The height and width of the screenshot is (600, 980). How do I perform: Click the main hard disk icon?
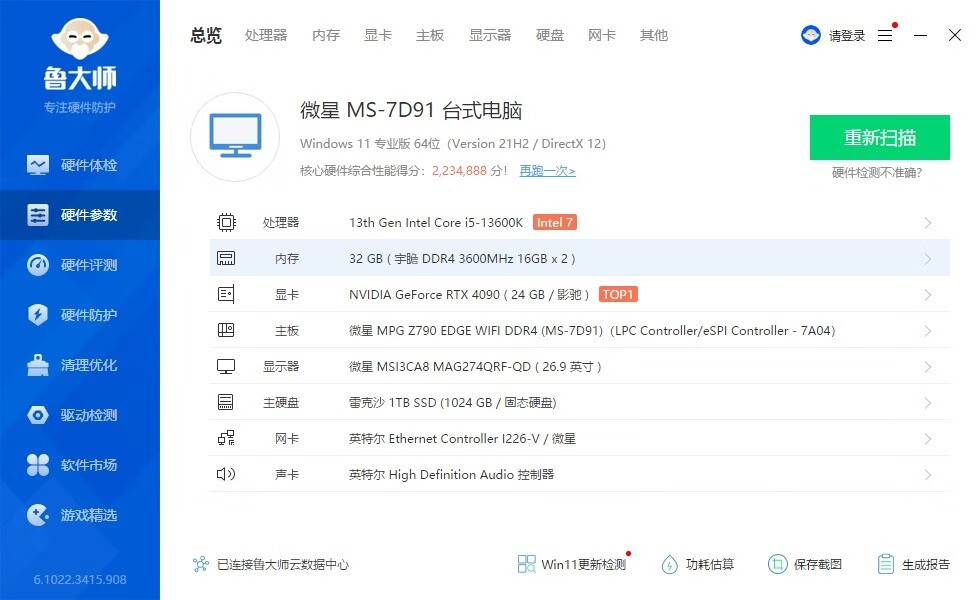tap(226, 402)
